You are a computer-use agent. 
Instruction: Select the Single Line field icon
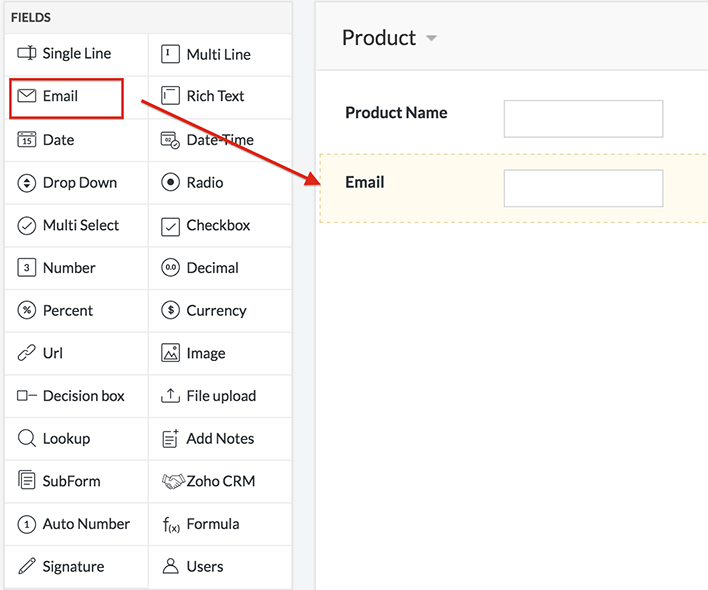click(x=27, y=54)
